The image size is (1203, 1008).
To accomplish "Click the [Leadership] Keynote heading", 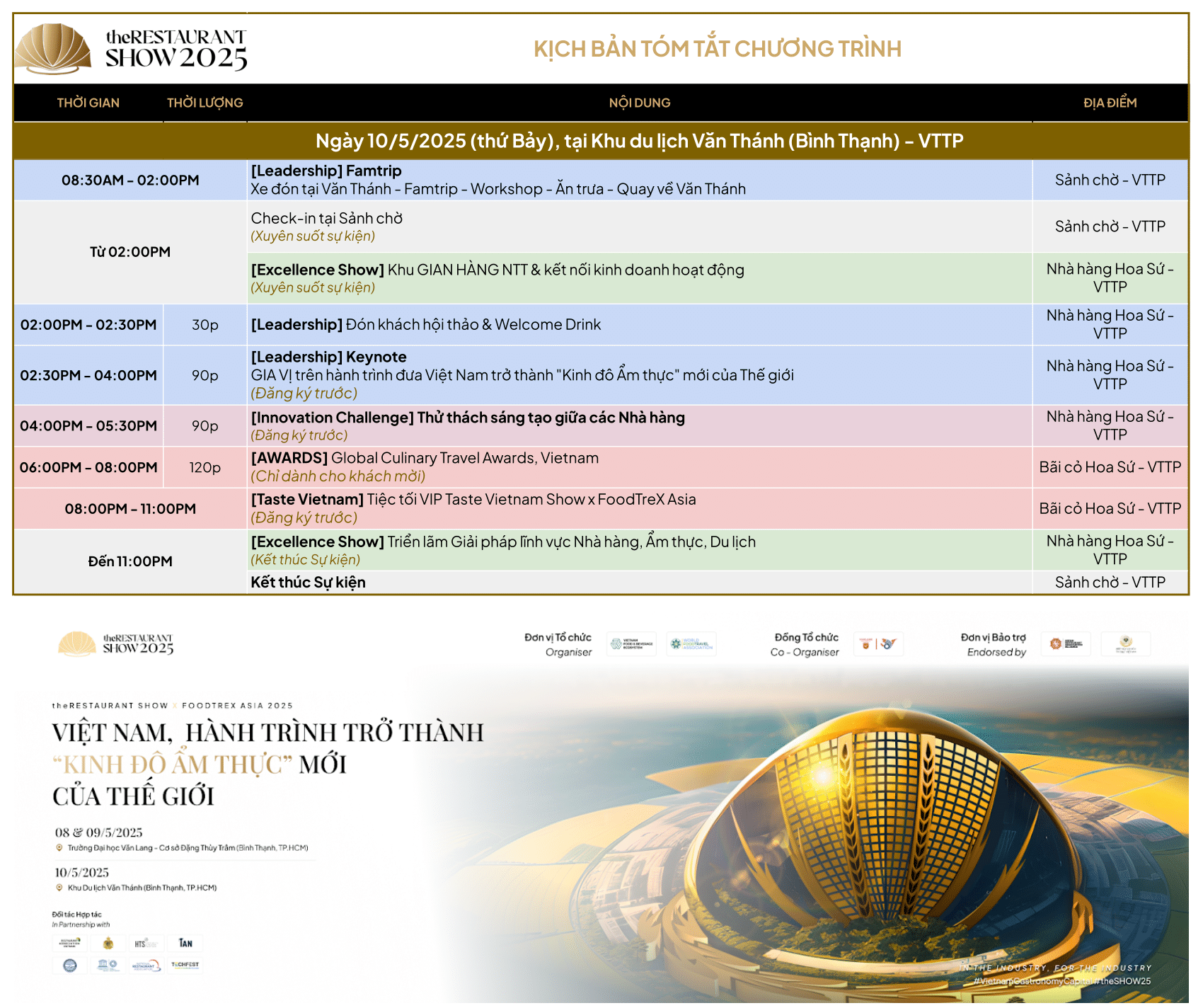I will pyautogui.click(x=329, y=357).
